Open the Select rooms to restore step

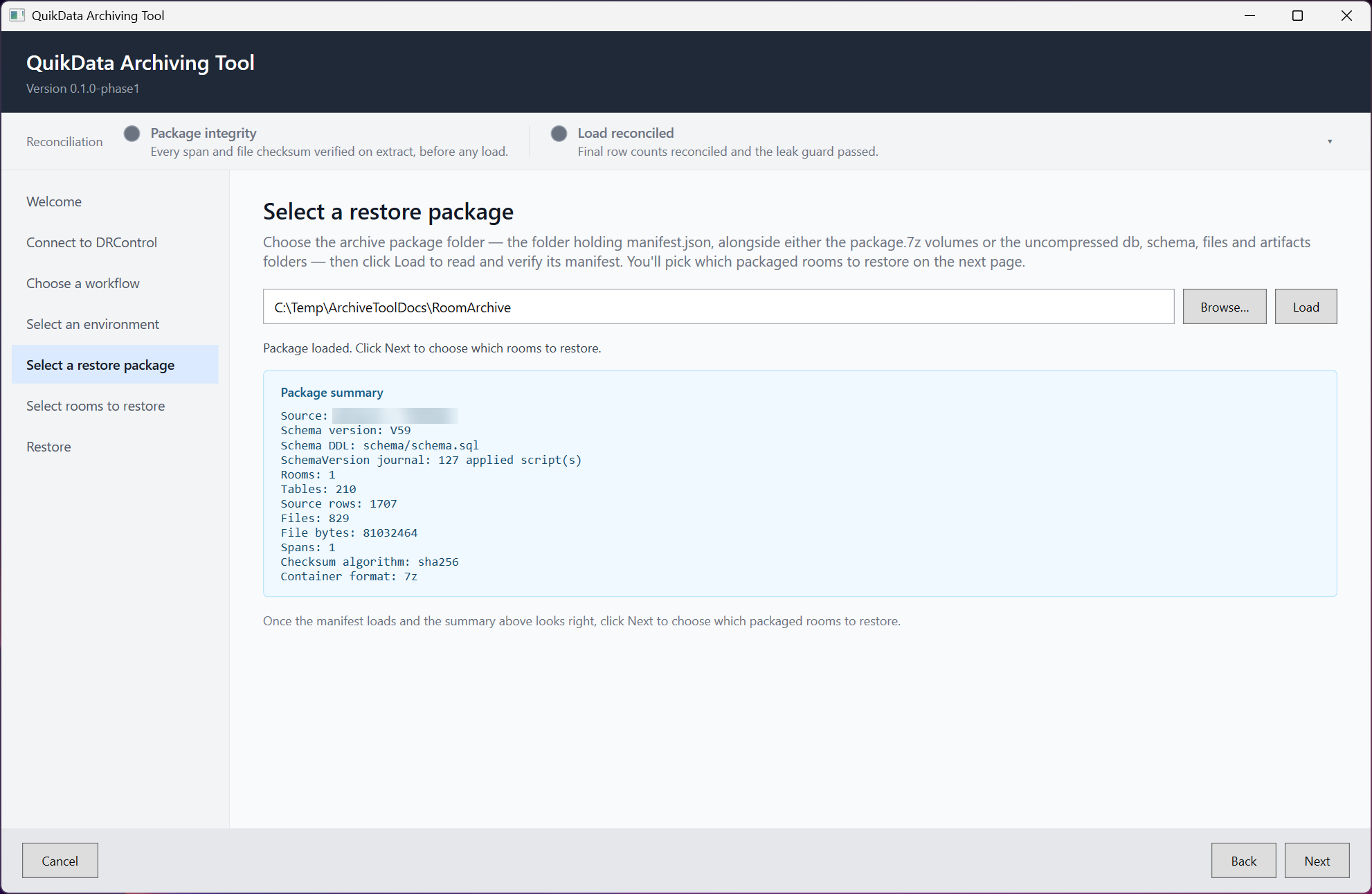(115, 406)
